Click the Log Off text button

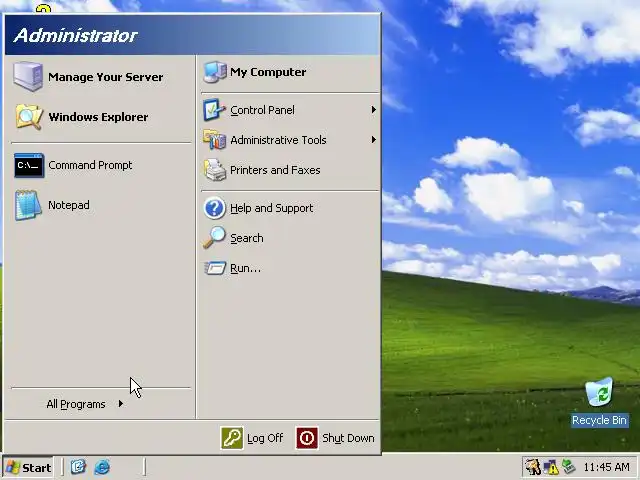tap(265, 438)
